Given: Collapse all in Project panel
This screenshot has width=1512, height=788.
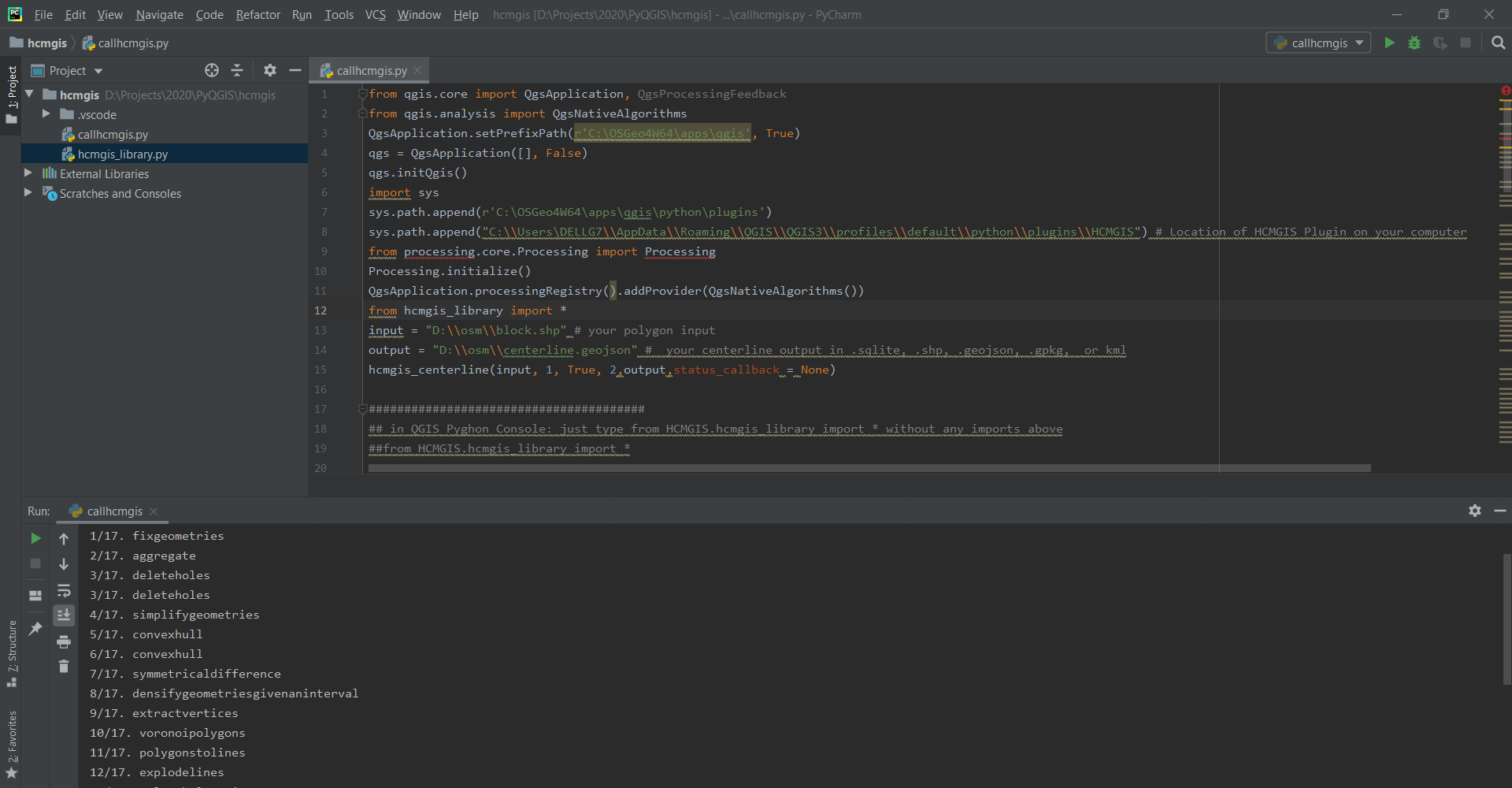Looking at the screenshot, I should [x=237, y=70].
